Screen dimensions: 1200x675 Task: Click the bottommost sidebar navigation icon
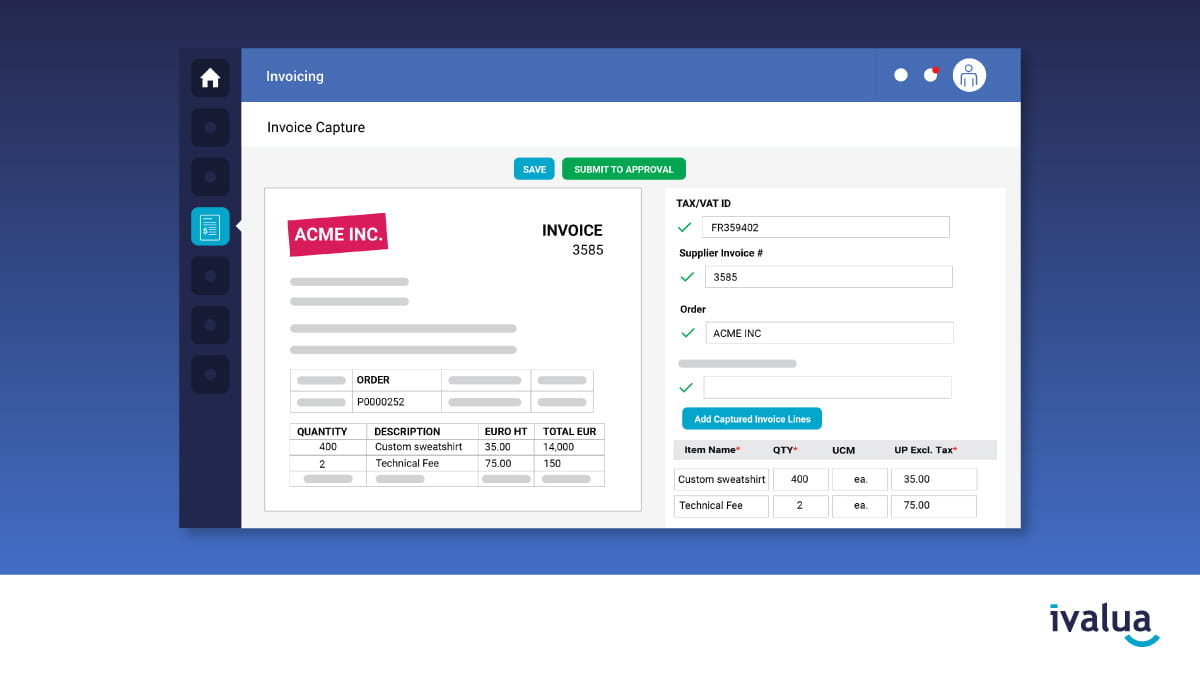coord(210,374)
